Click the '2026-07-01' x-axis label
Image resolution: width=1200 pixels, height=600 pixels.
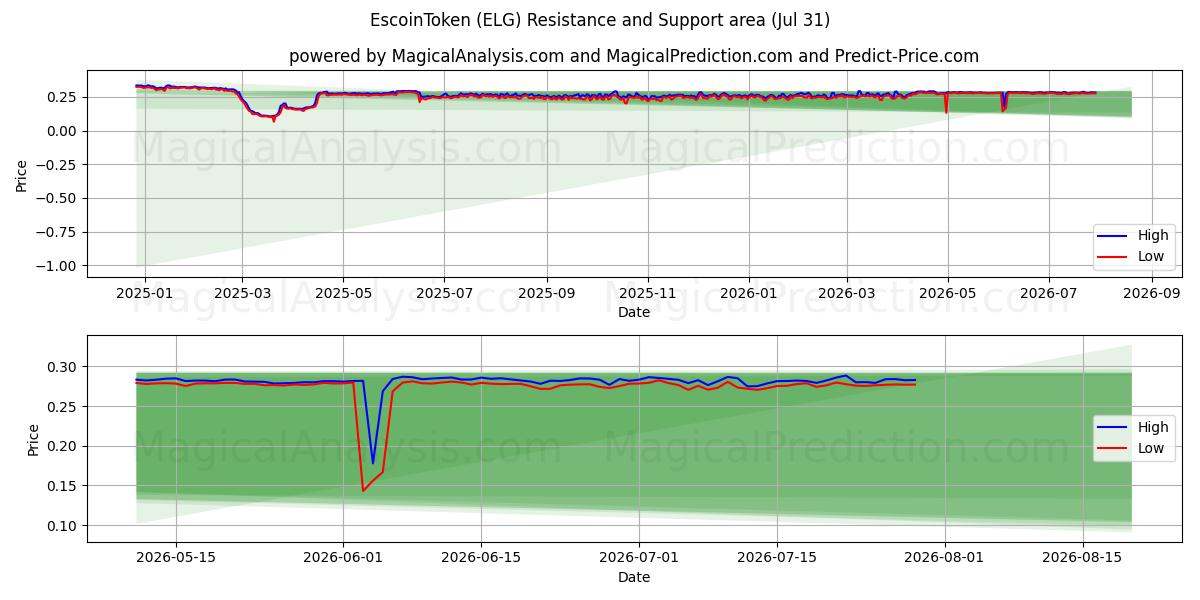pyautogui.click(x=639, y=559)
